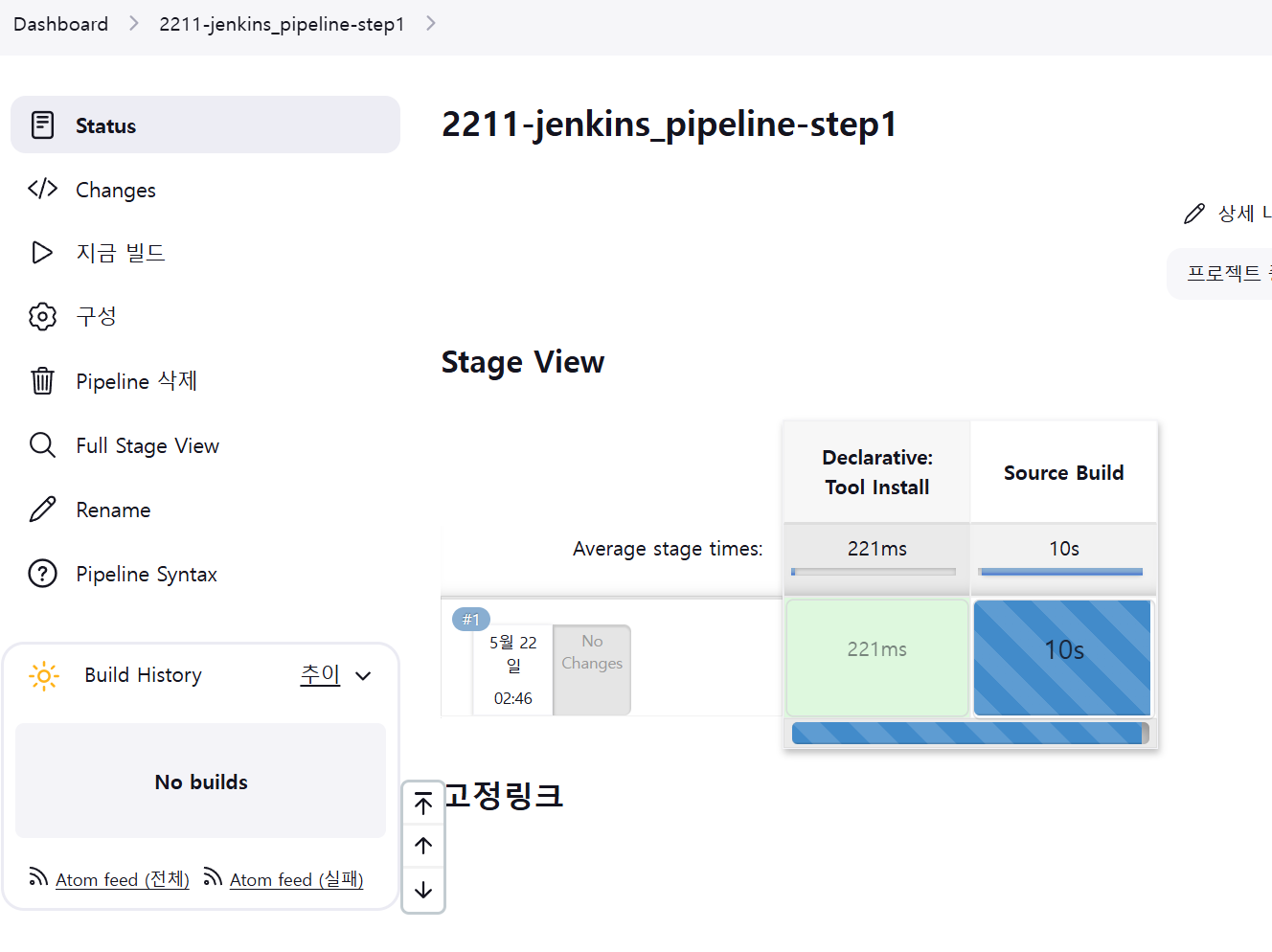Click the page title 2211-jenkins_pipeline-step1
Viewport: 1272px width, 952px height.
tap(670, 125)
